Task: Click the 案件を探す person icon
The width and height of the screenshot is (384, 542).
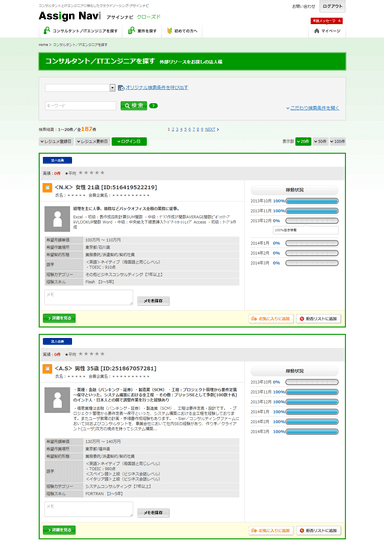Action: tap(131, 31)
